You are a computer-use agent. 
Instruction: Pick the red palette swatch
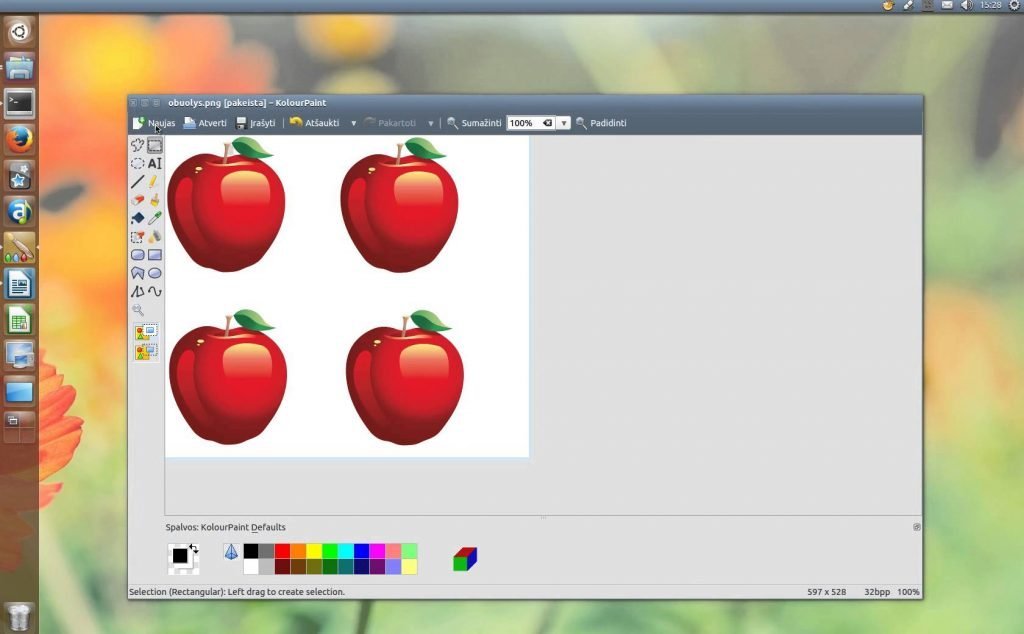coord(282,551)
